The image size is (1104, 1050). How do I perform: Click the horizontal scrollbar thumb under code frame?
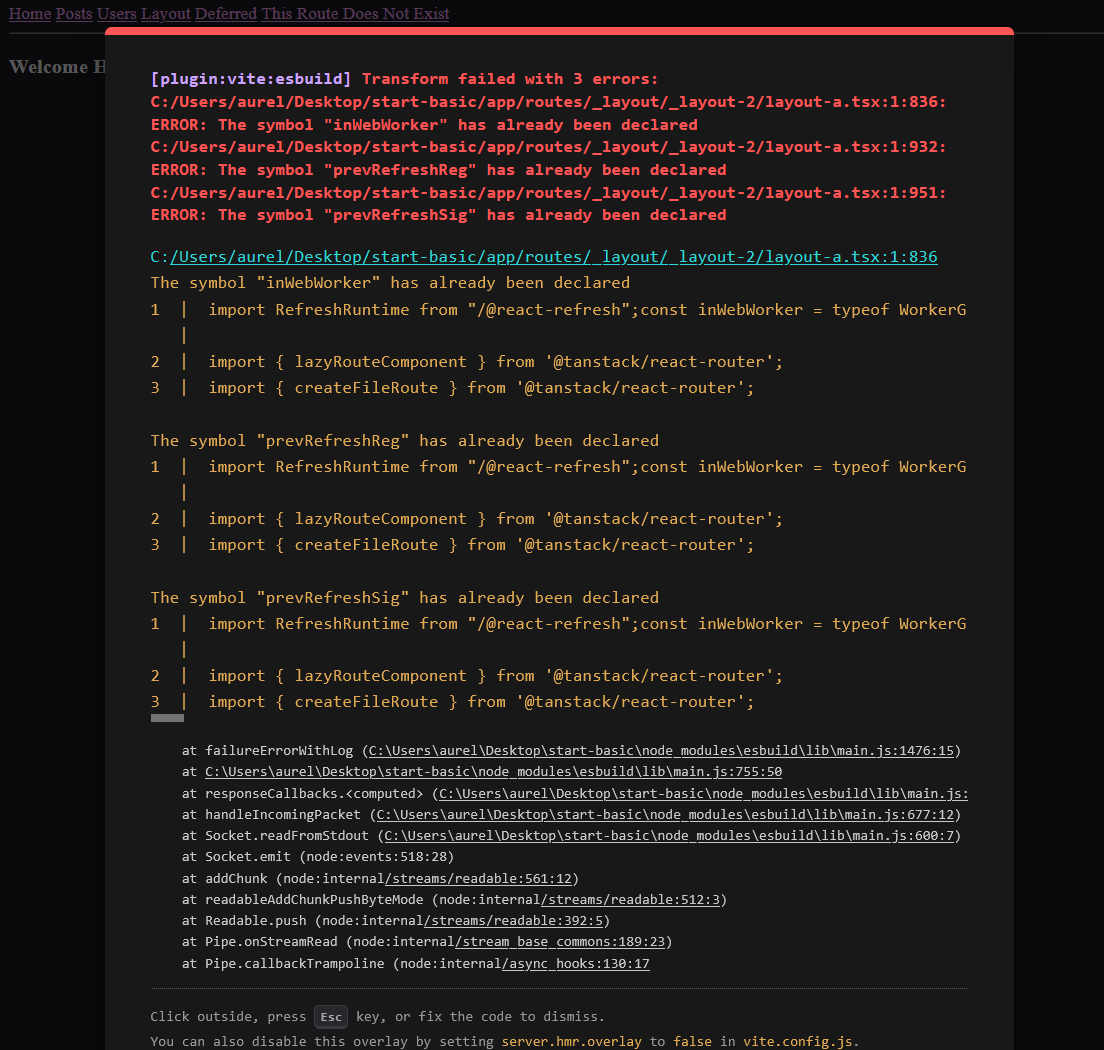point(168,718)
